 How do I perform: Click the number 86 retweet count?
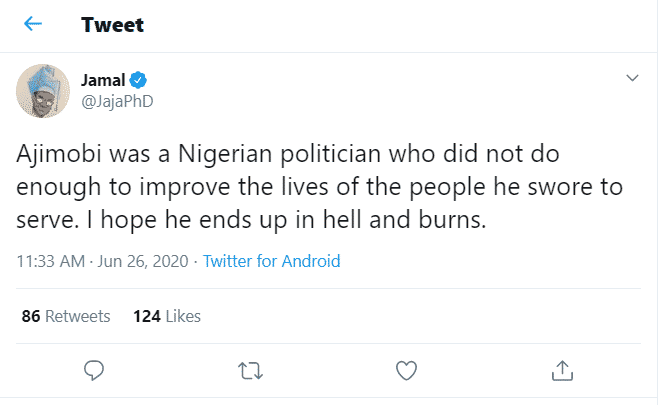[x=30, y=316]
